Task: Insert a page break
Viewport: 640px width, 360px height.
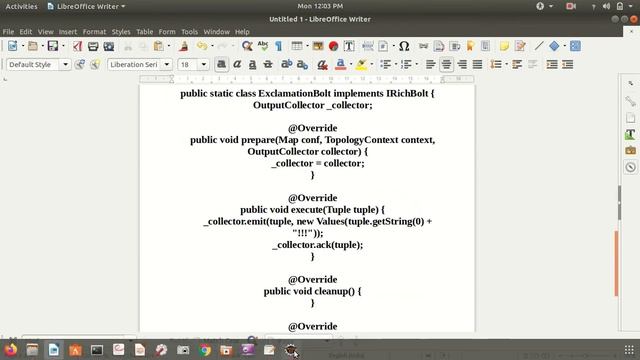Action: (368, 46)
